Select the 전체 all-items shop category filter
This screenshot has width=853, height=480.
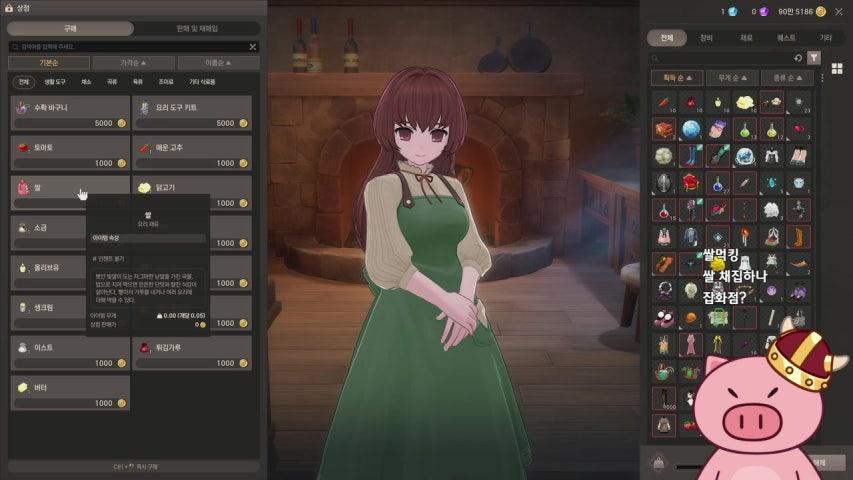tap(23, 82)
